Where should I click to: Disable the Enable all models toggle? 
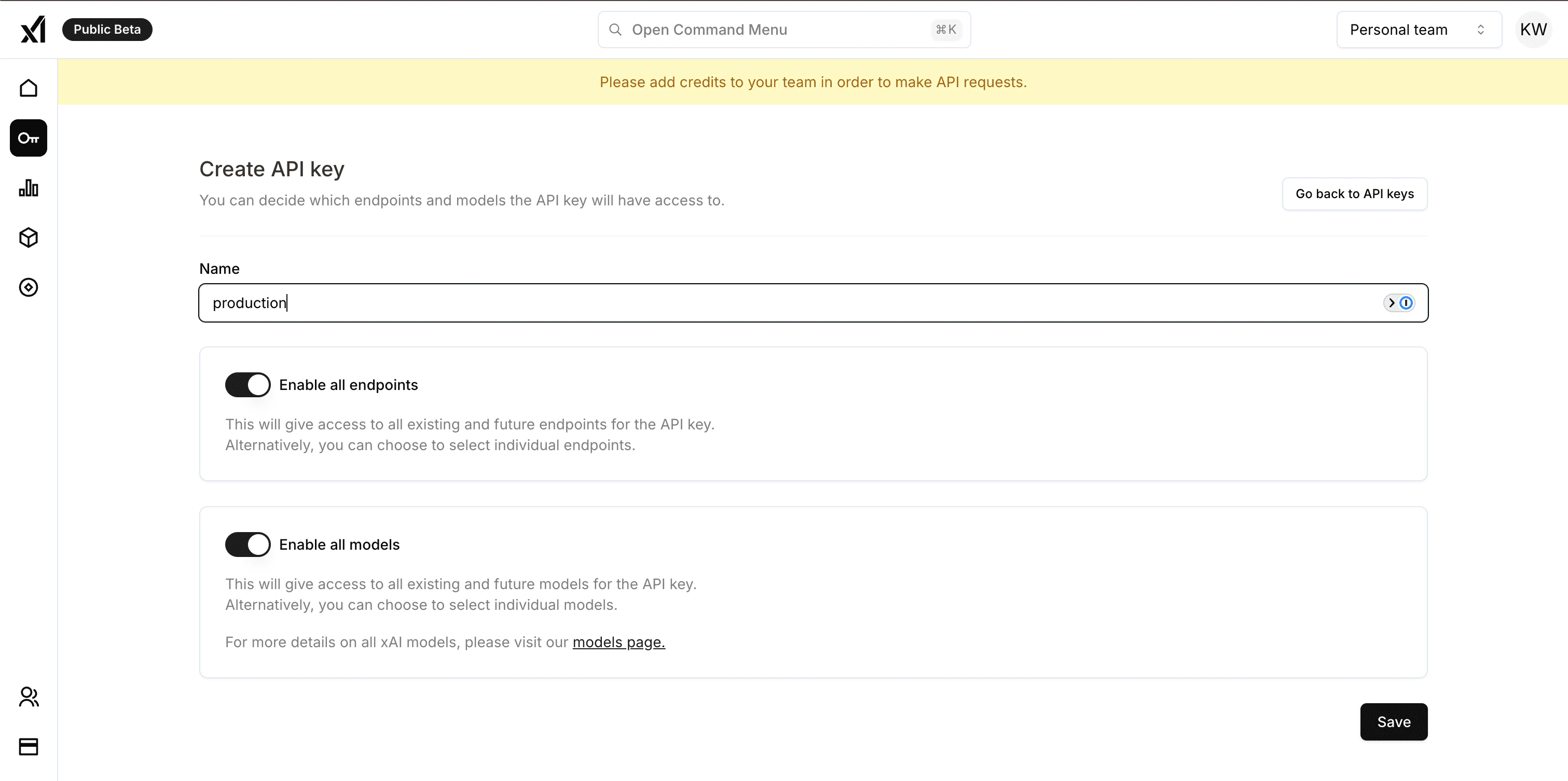pyautogui.click(x=247, y=545)
